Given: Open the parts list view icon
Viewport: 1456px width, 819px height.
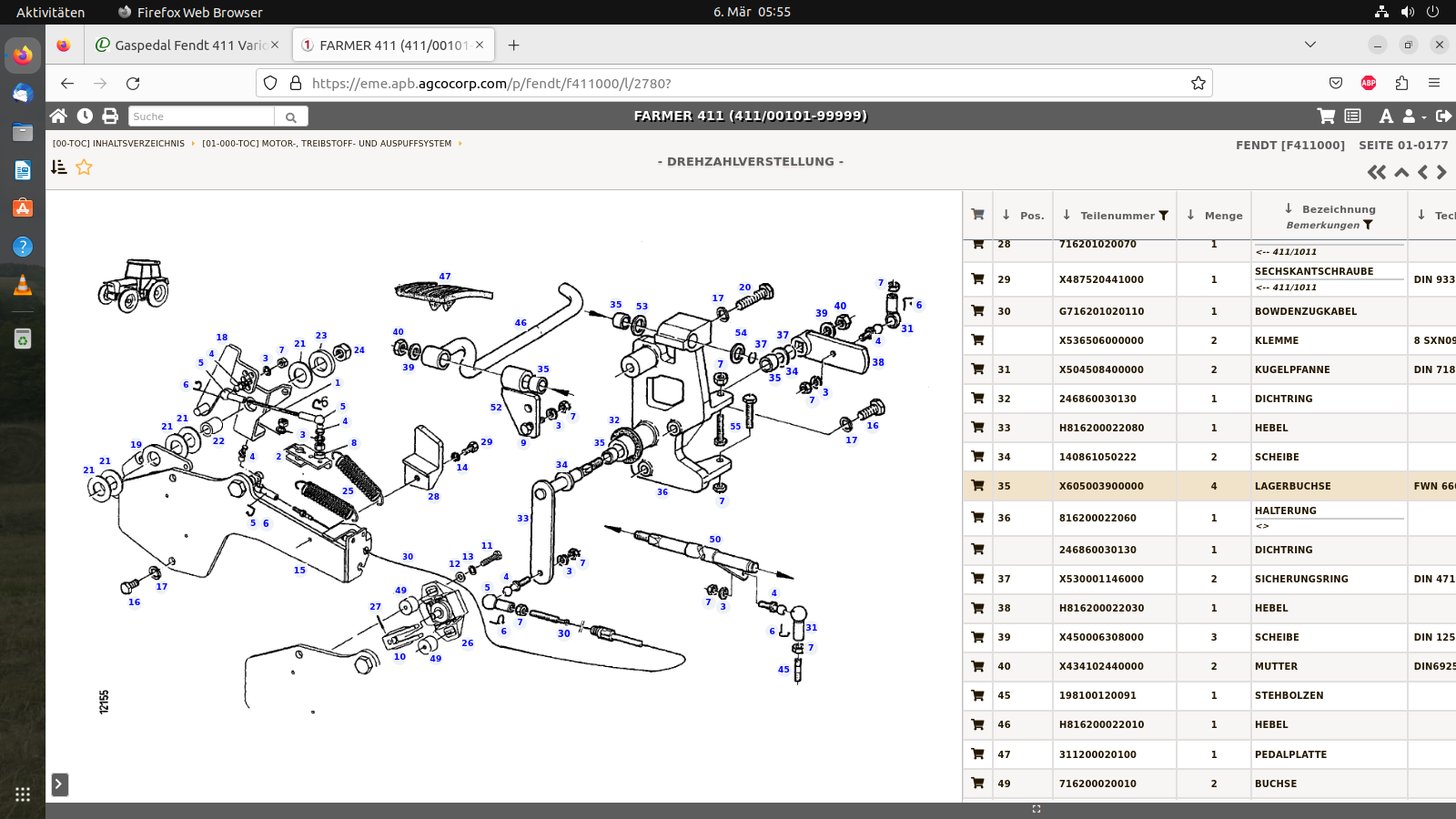Looking at the screenshot, I should (x=1353, y=116).
